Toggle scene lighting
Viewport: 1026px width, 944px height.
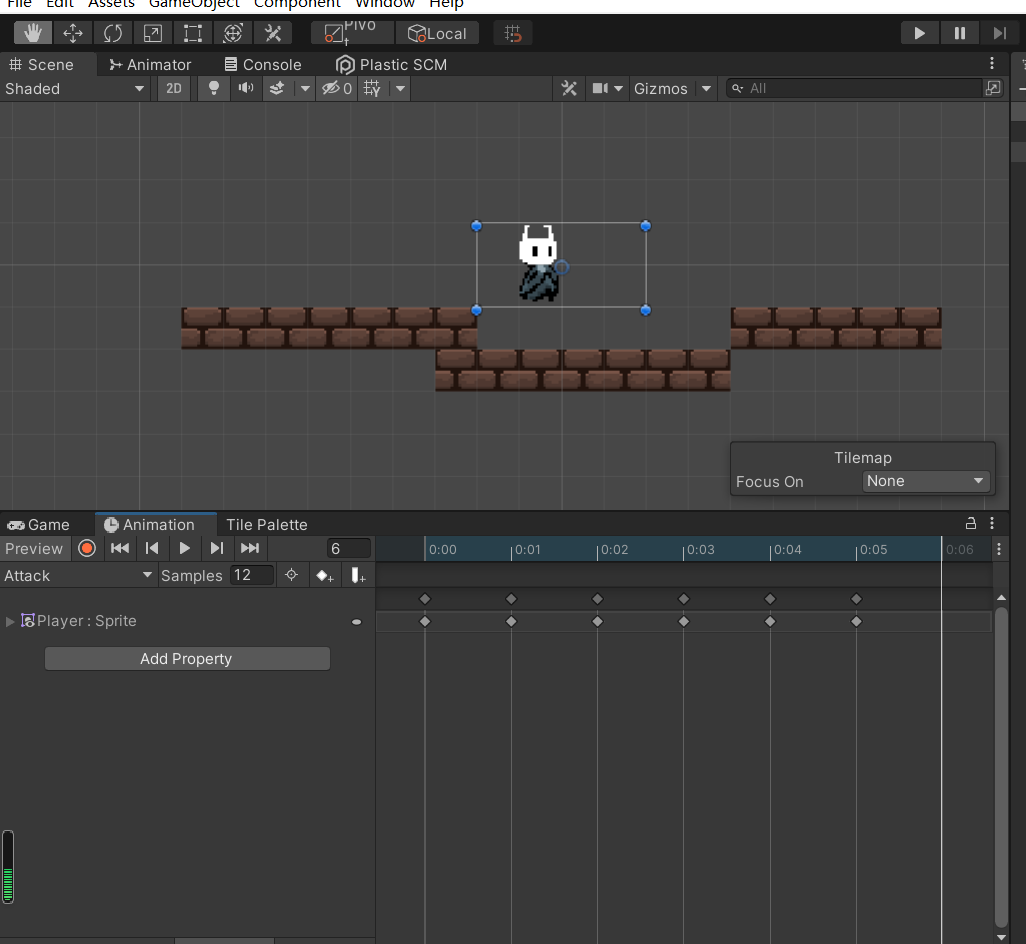[x=213, y=88]
